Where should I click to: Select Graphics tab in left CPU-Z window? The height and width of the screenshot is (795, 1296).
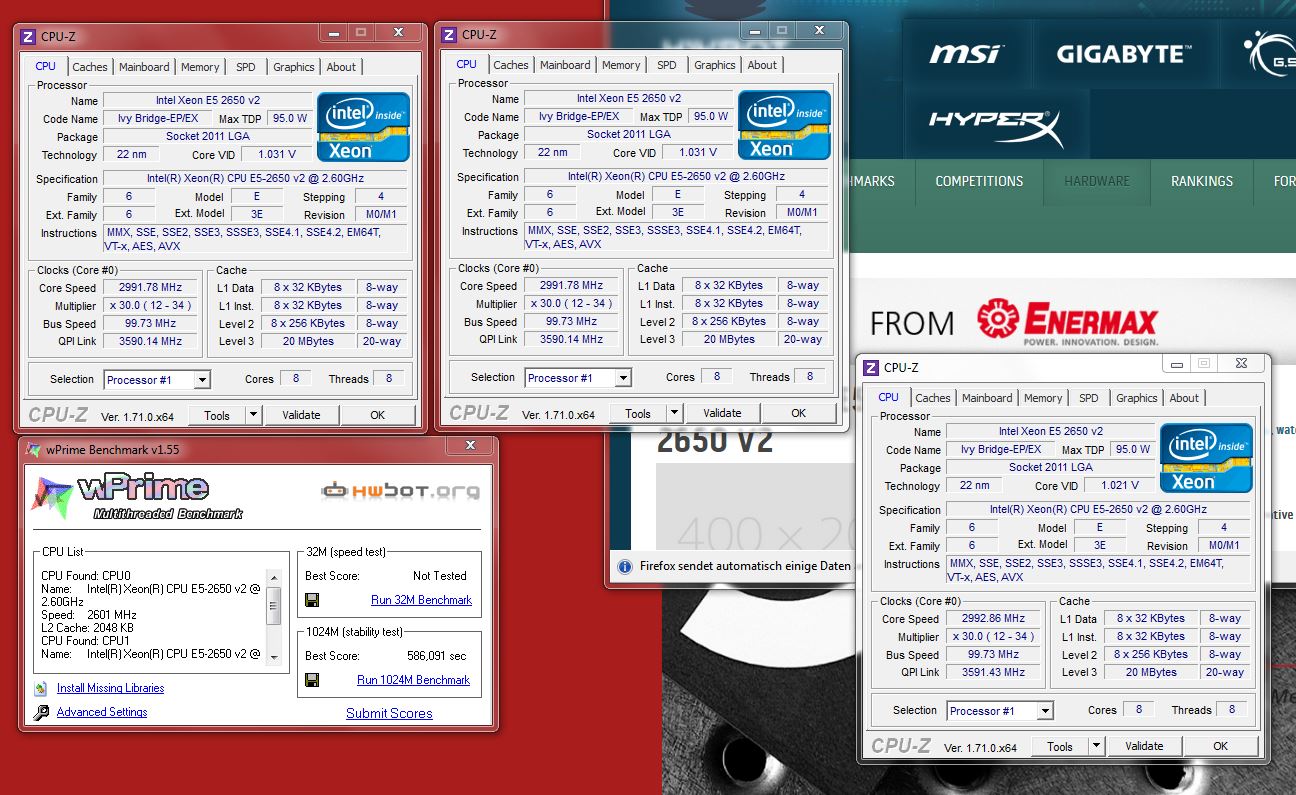point(294,67)
